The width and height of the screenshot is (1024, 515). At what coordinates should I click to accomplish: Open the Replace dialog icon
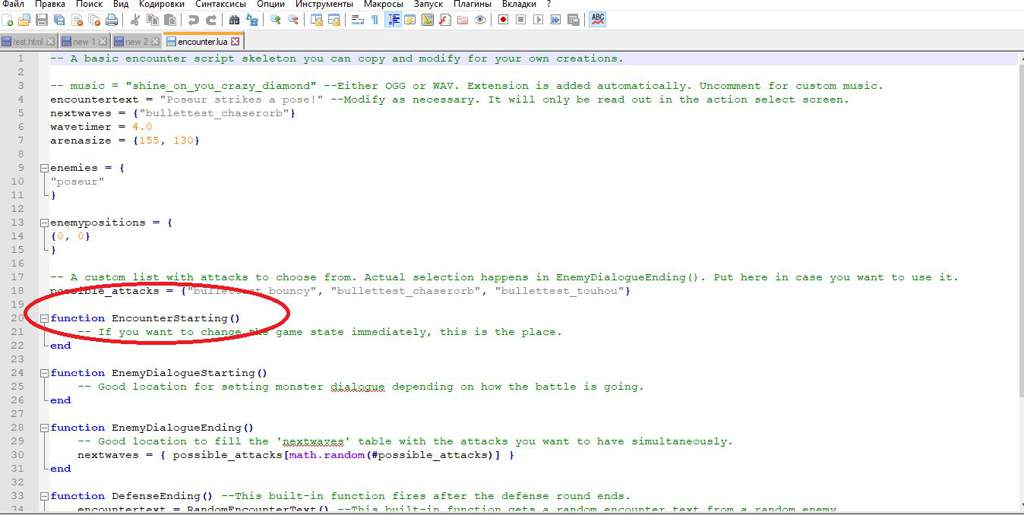tap(252, 20)
